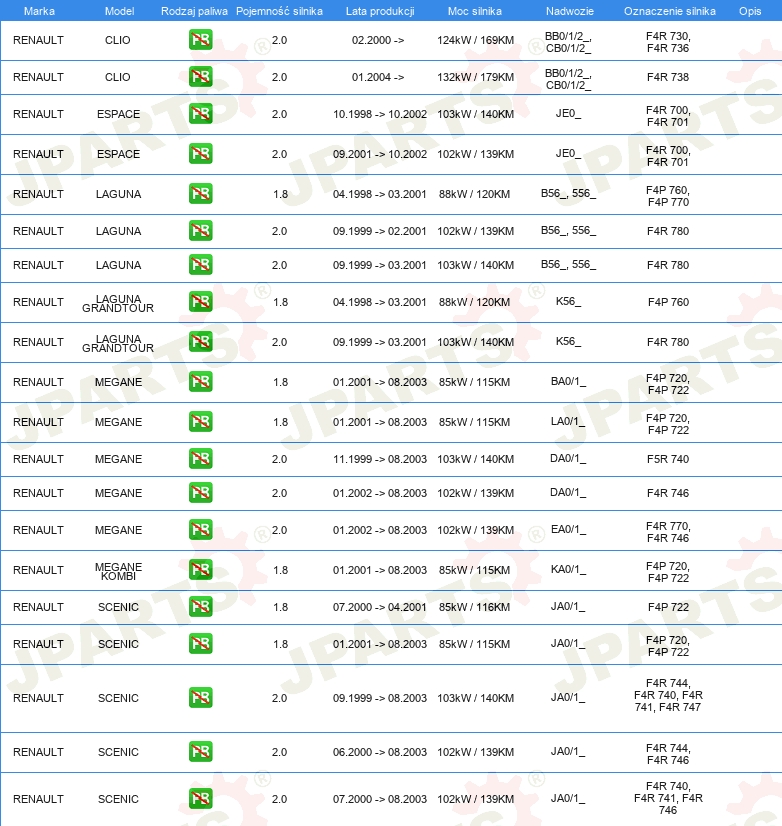
Task: Click the 'LA0/1_' body code cell
Action: [568, 421]
